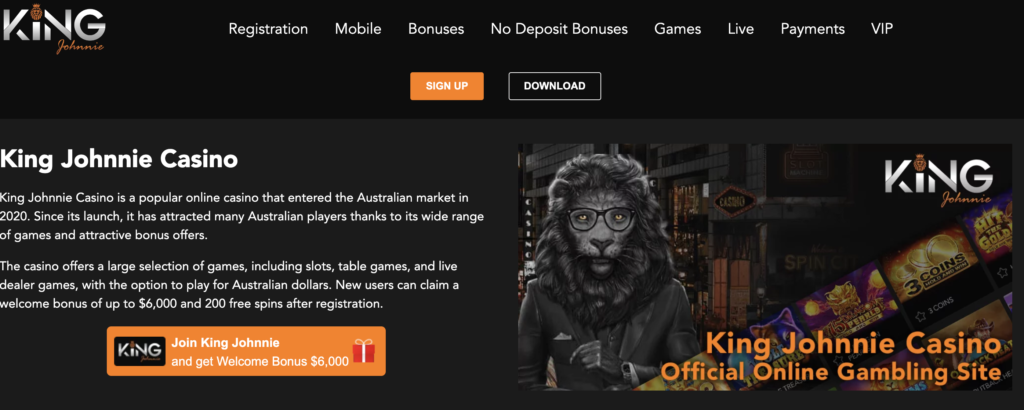Open the Live casino menu item
The height and width of the screenshot is (410, 1024).
point(741,29)
